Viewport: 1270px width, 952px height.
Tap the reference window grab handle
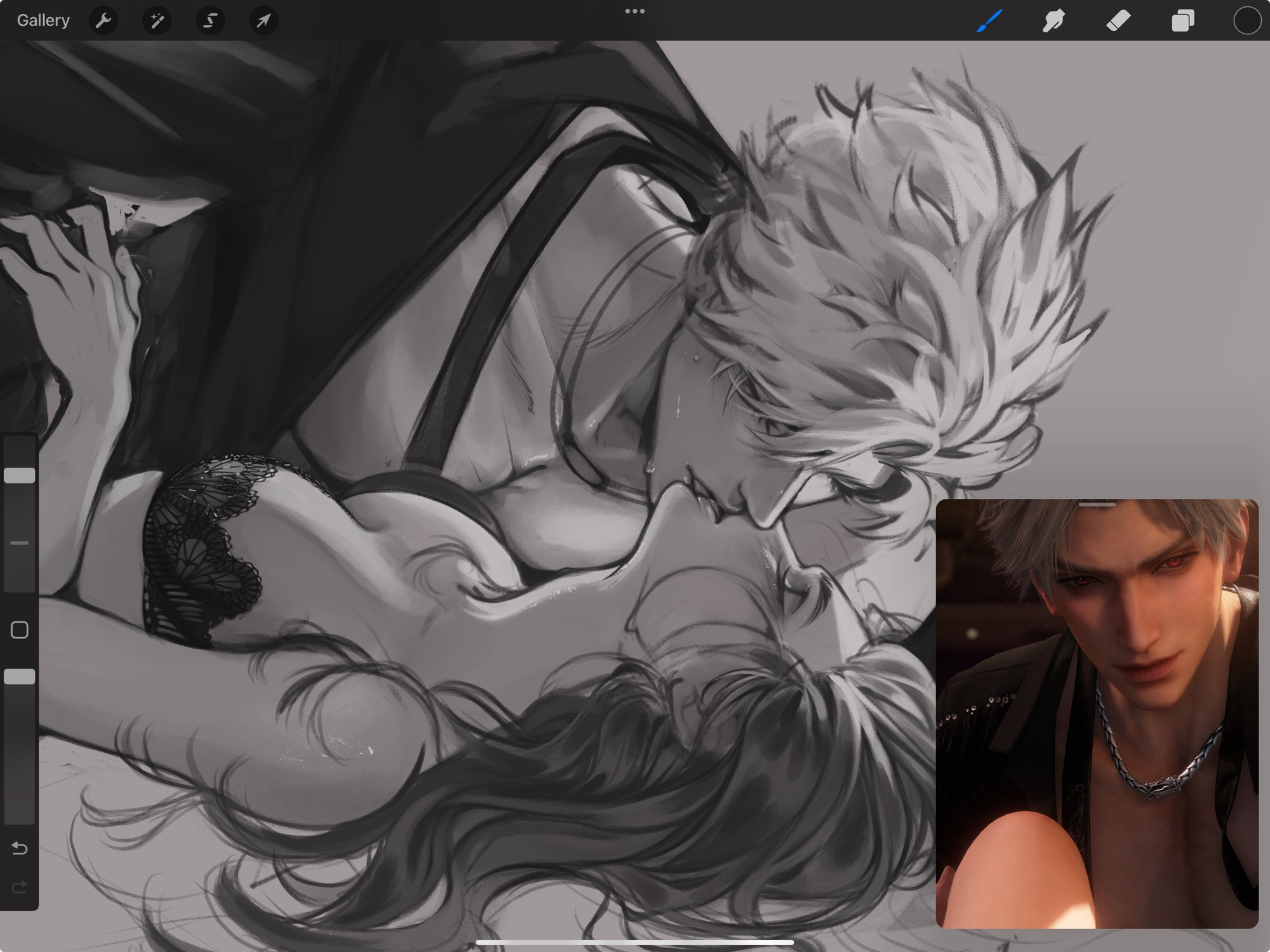pyautogui.click(x=1097, y=505)
